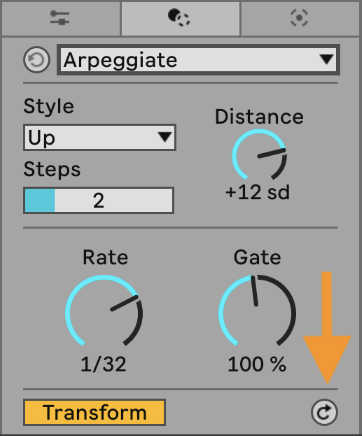This screenshot has width=362, height=436.
Task: Open the Arpeggiate transformation dropdown
Action: (x=198, y=60)
